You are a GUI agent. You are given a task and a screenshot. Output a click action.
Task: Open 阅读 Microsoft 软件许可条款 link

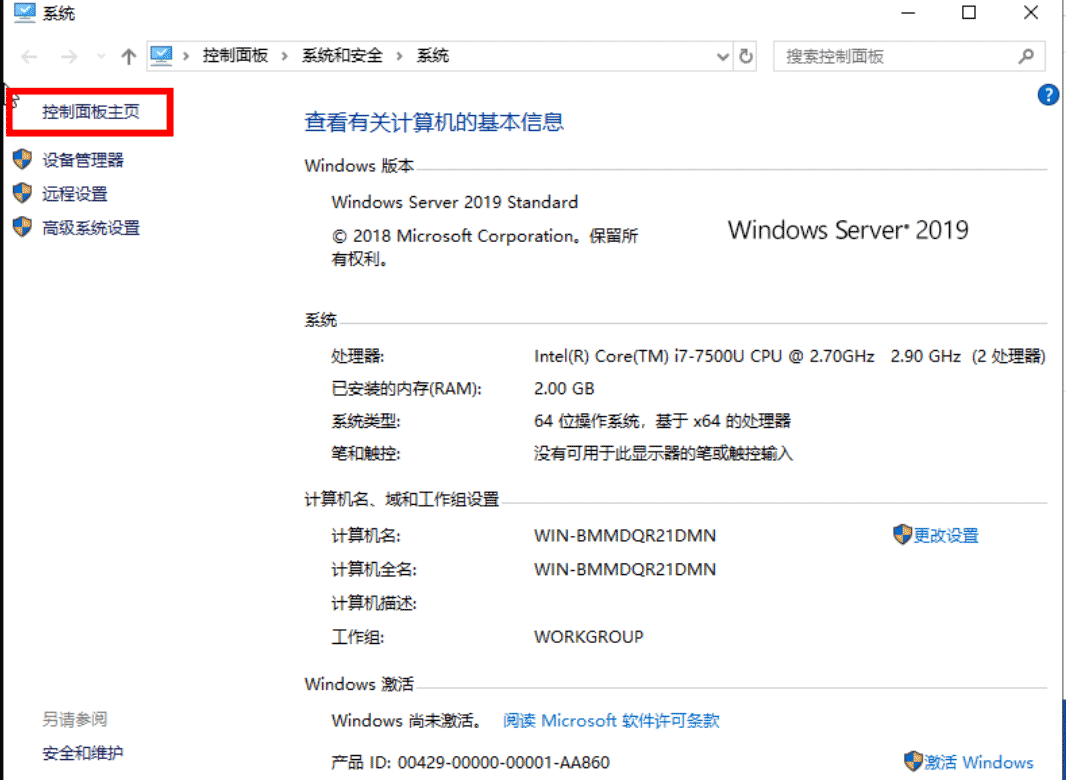tap(611, 721)
